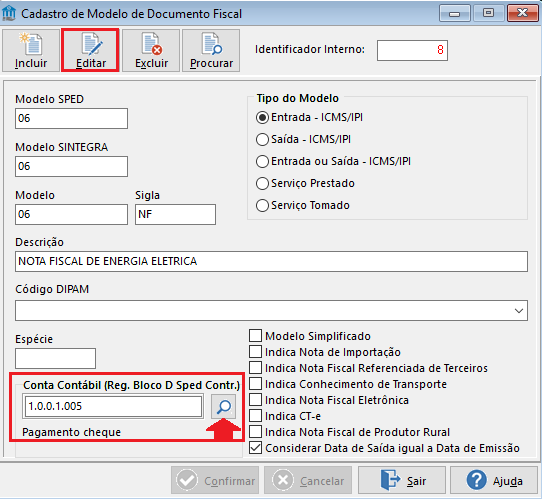Click the Modelo SINTEGRA input field

(x=71, y=167)
